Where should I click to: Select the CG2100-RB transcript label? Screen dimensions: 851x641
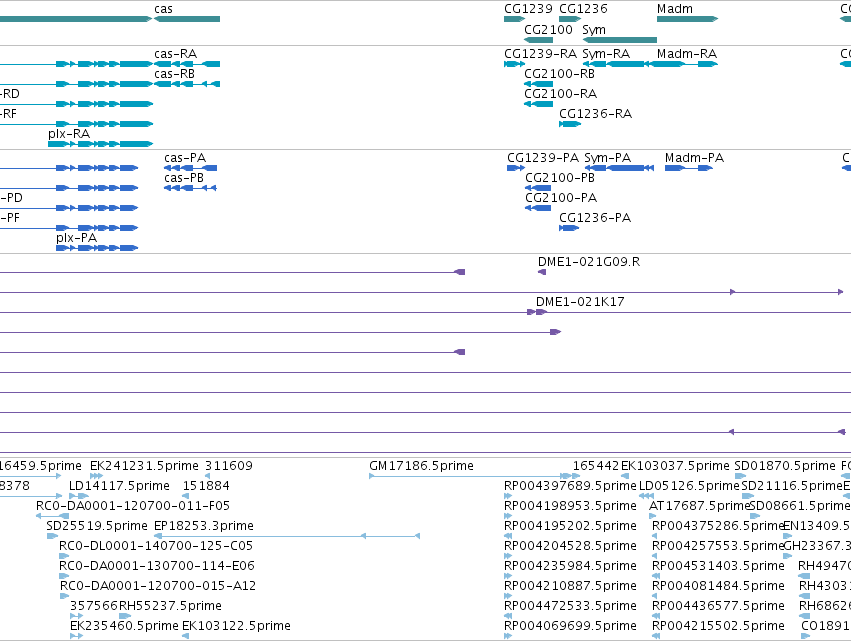click(x=559, y=73)
